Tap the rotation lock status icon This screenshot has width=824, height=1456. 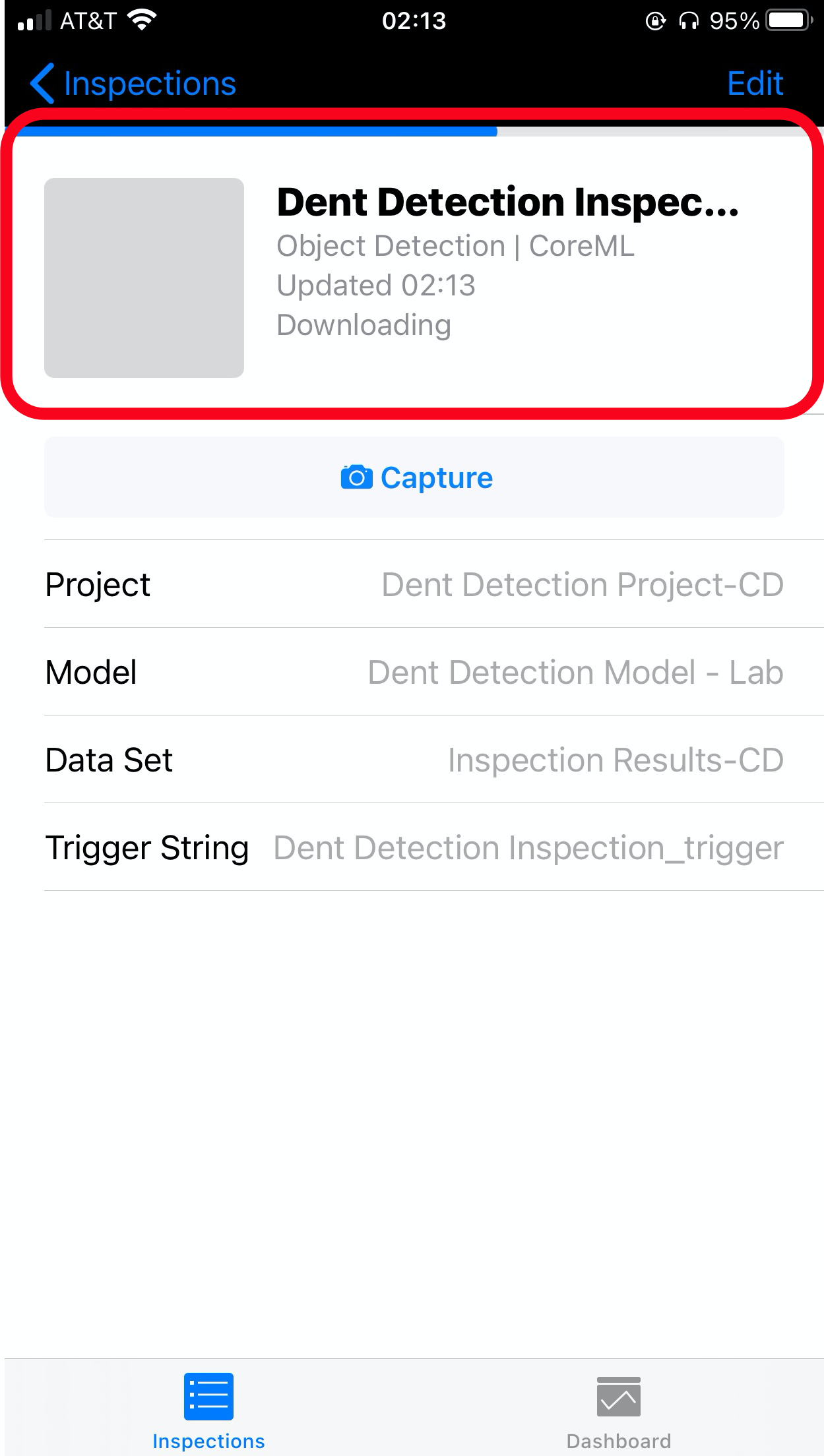(655, 21)
